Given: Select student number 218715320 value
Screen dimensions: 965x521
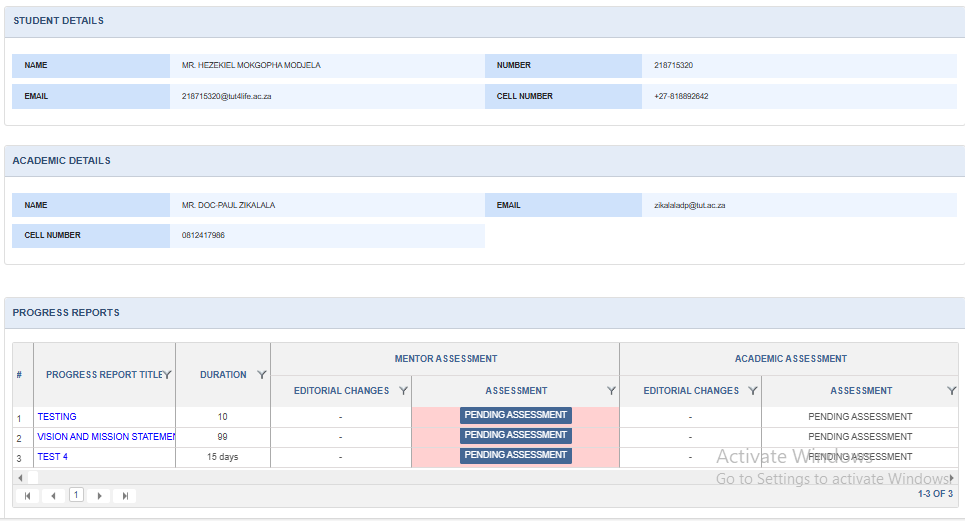Looking at the screenshot, I should tap(673, 65).
